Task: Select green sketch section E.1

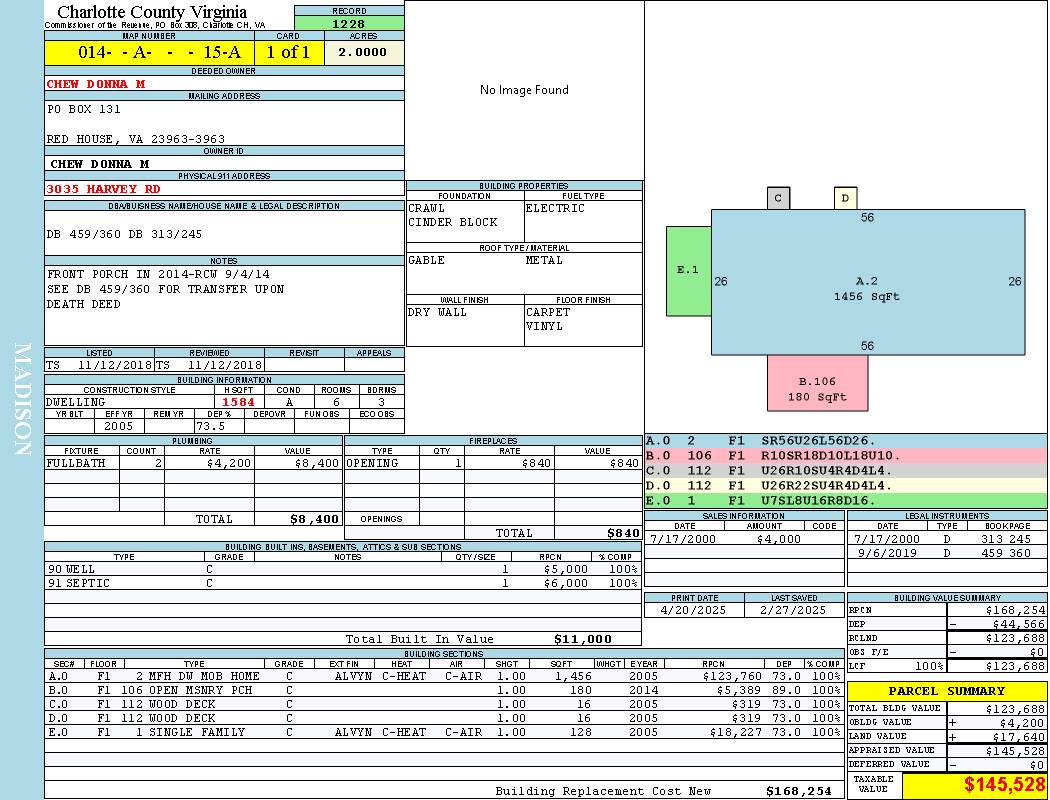Action: pos(688,270)
